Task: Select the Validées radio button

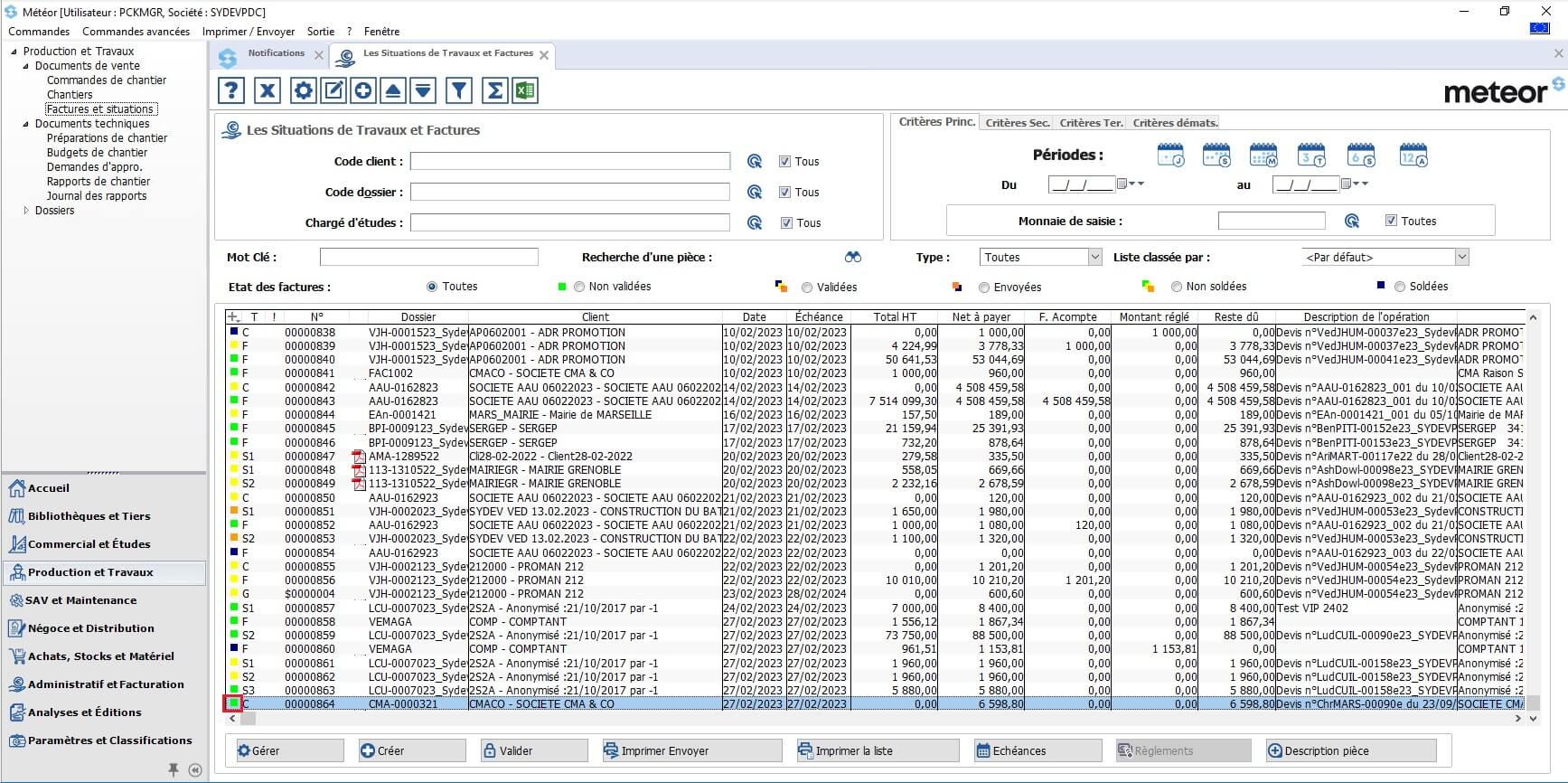Action: point(807,288)
